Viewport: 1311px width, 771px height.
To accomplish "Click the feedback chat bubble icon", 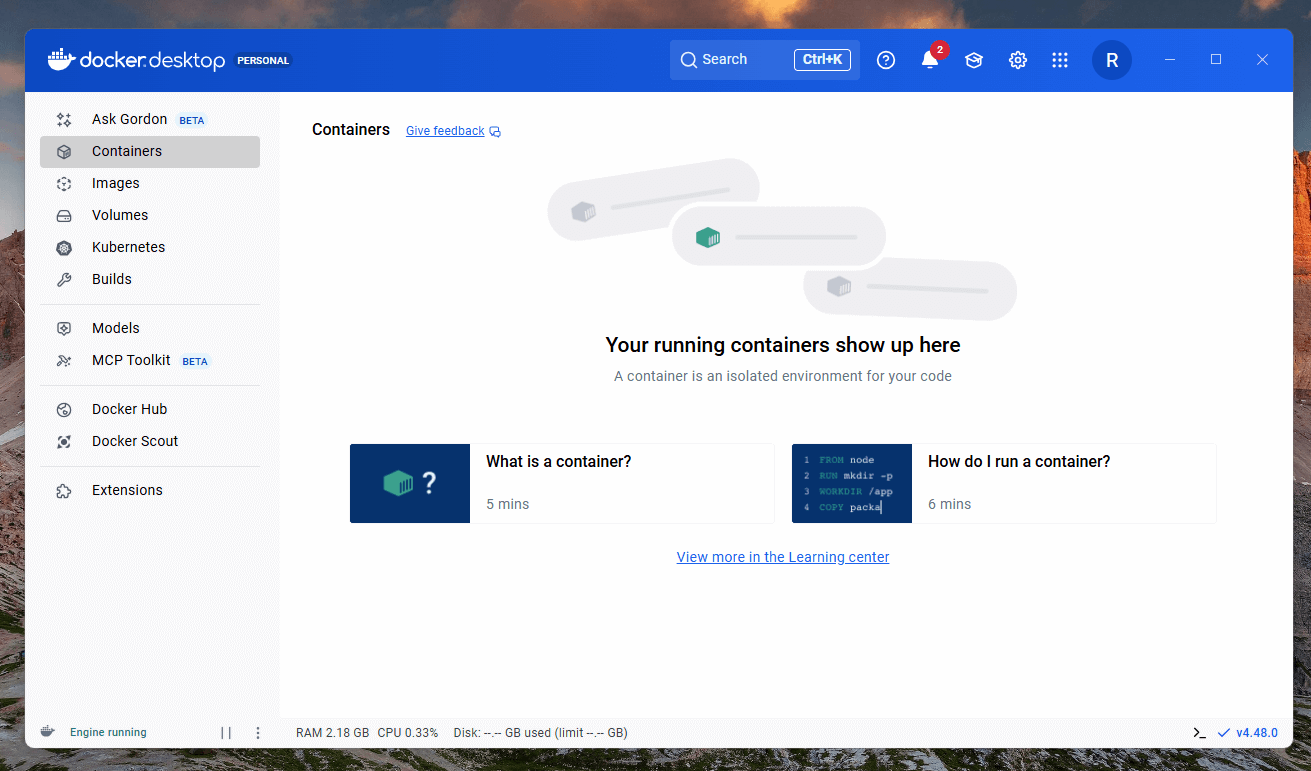I will [x=495, y=132].
